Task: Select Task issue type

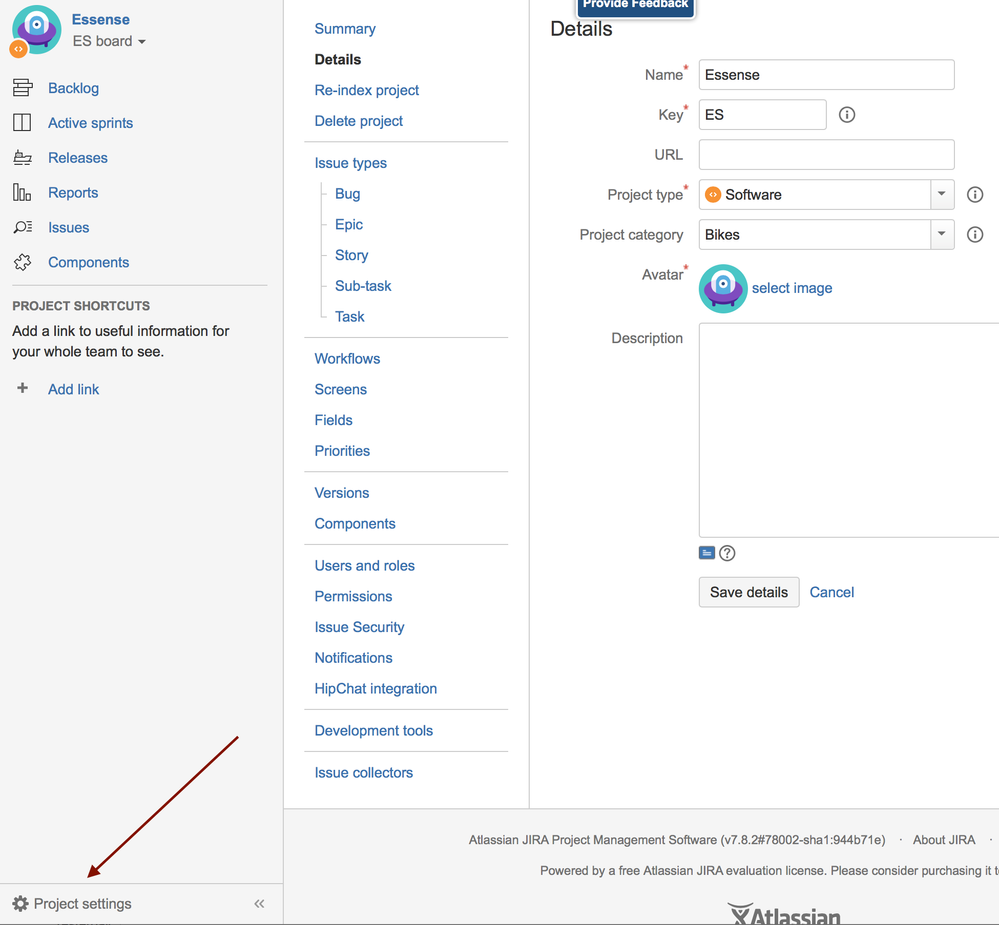Action: click(350, 317)
